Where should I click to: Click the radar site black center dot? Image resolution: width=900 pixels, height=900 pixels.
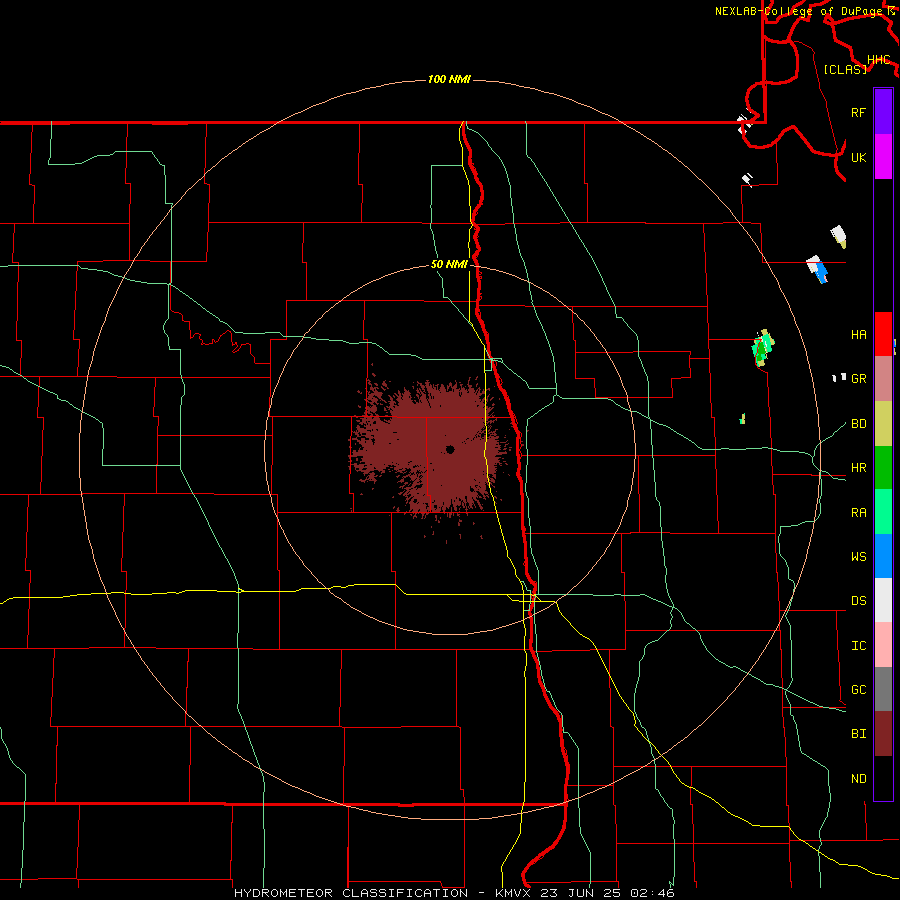point(450,449)
